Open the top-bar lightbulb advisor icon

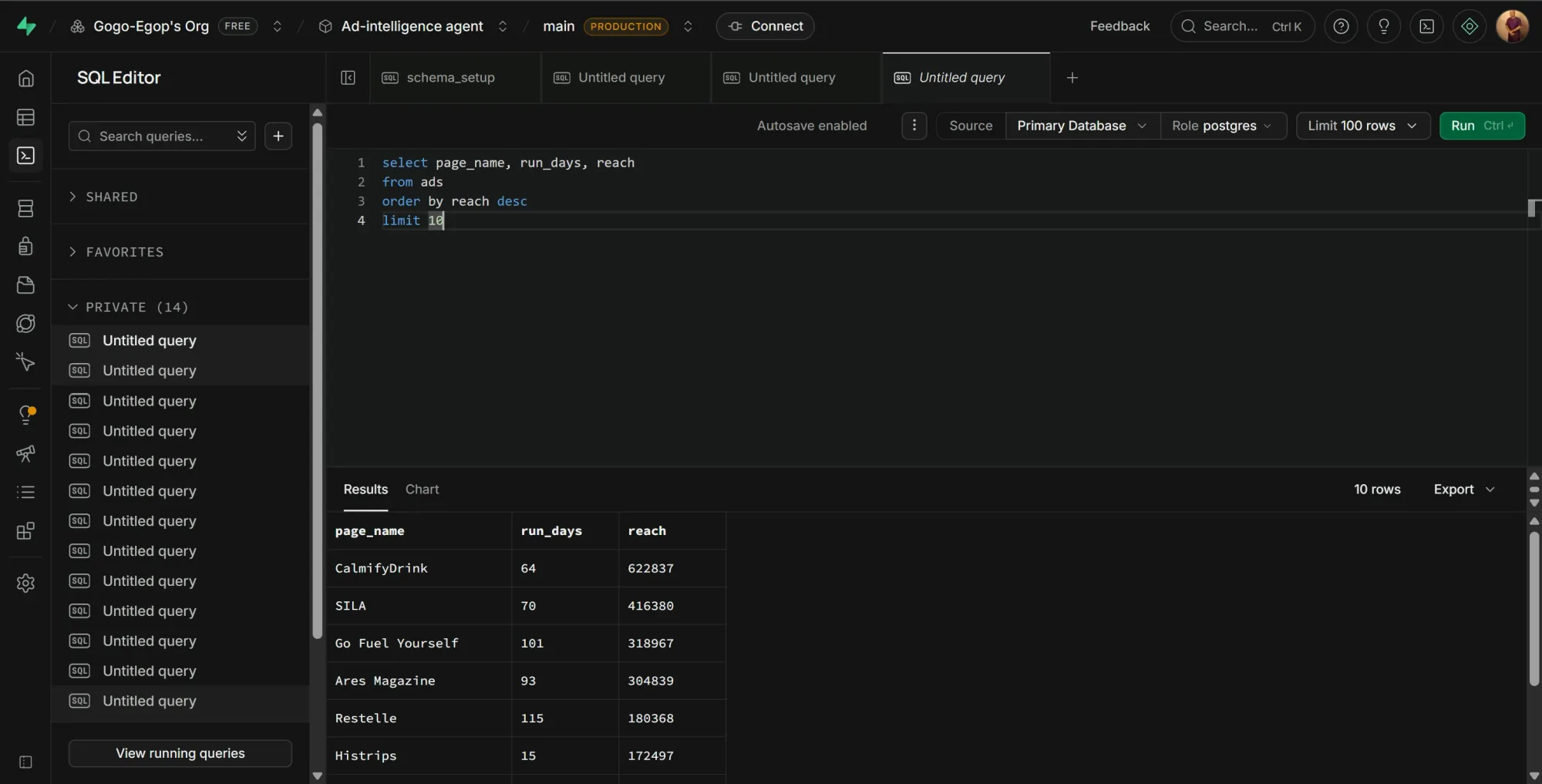(1384, 26)
